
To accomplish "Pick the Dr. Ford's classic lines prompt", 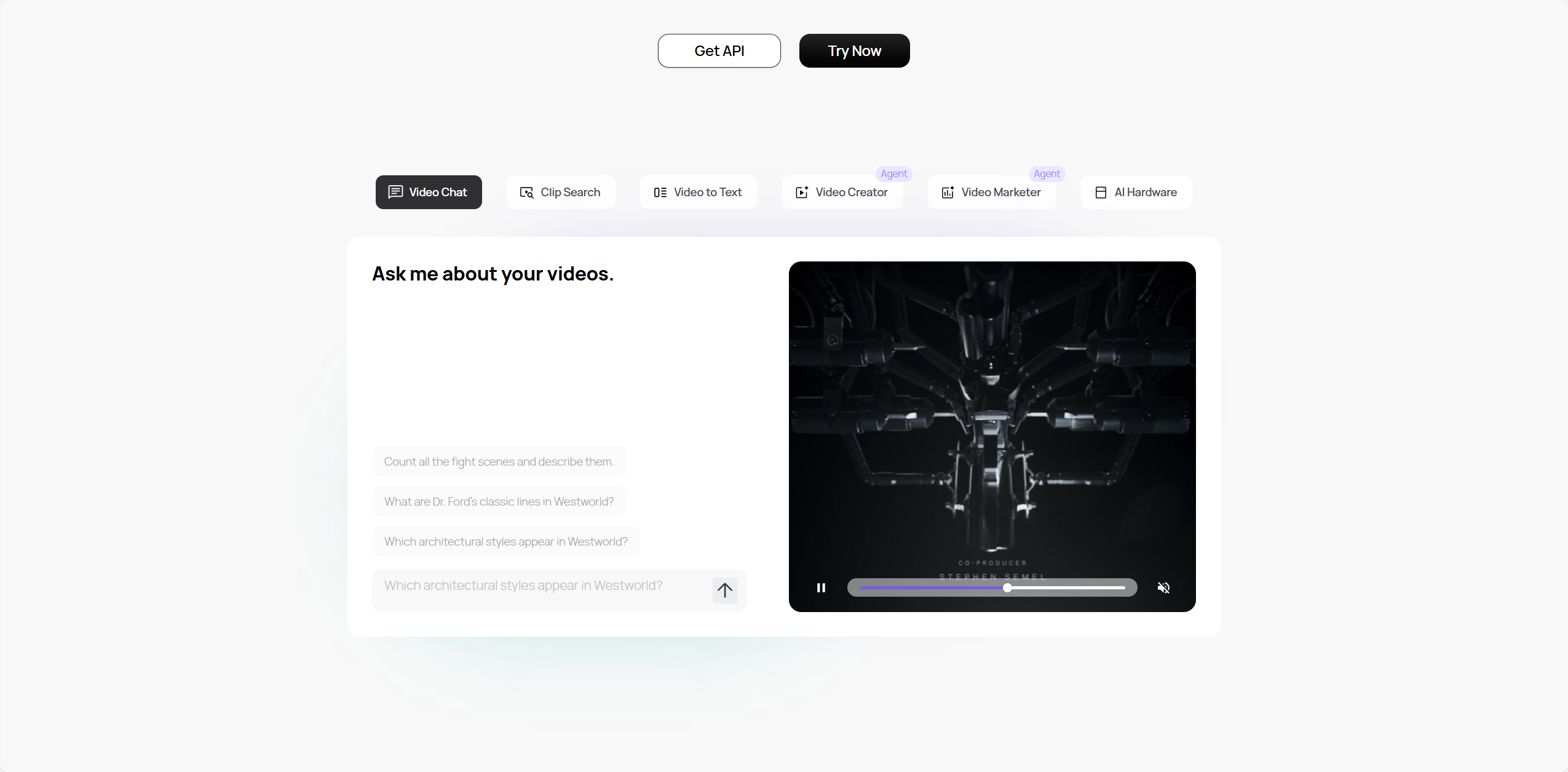I will point(499,501).
